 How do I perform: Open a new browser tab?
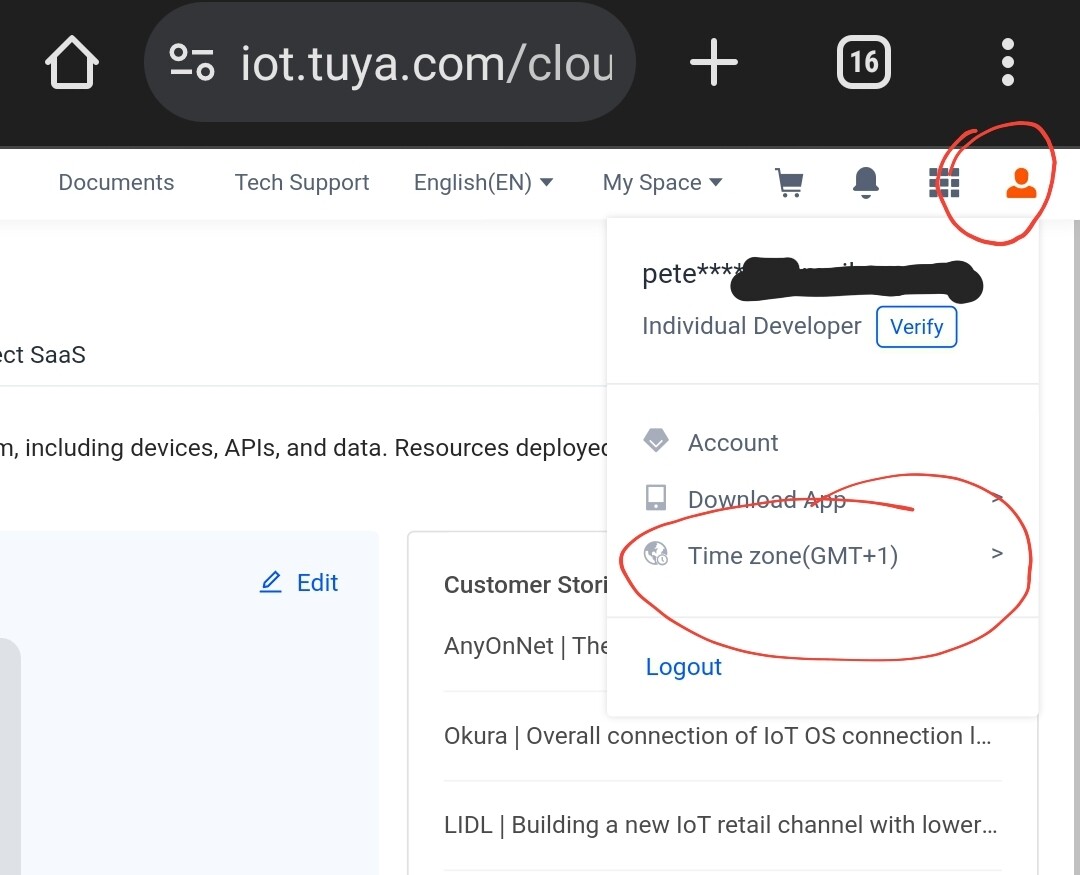click(714, 63)
